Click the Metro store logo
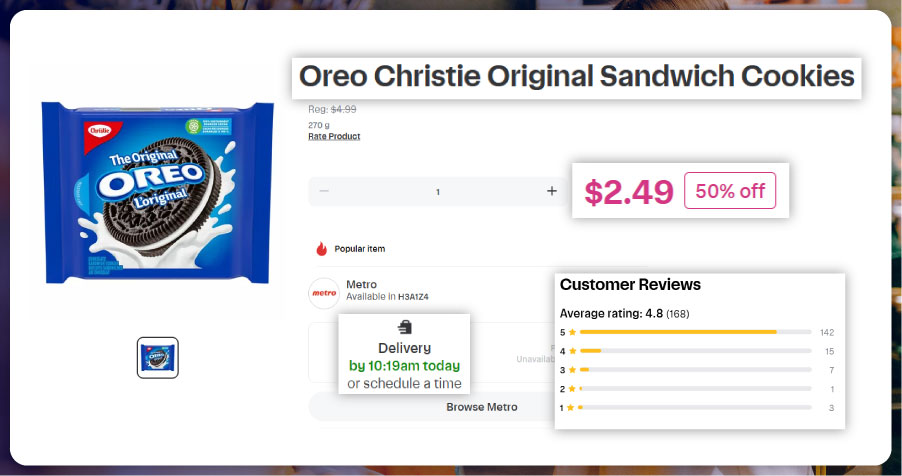This screenshot has width=902, height=476. point(324,293)
